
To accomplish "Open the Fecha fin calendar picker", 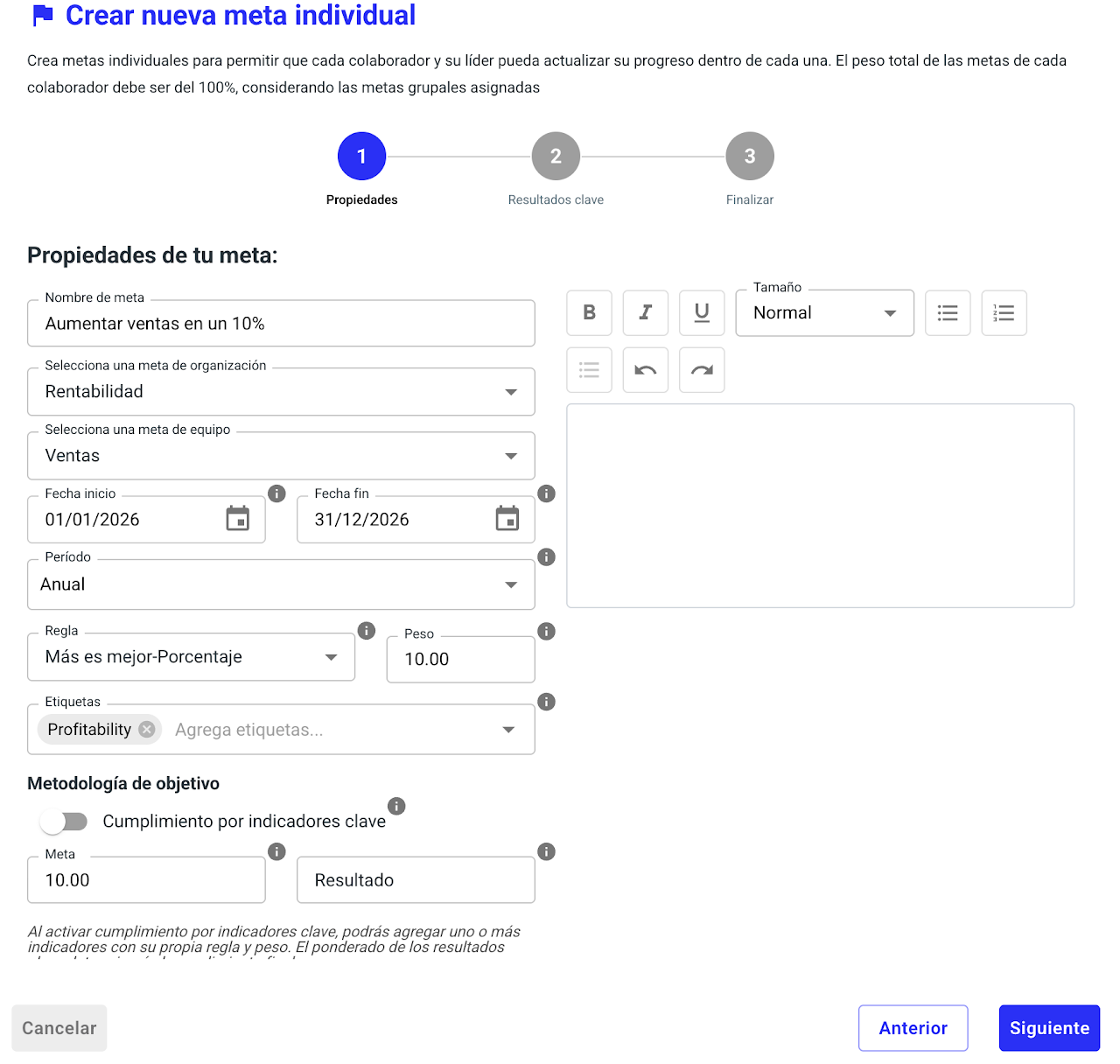I will pyautogui.click(x=507, y=519).
